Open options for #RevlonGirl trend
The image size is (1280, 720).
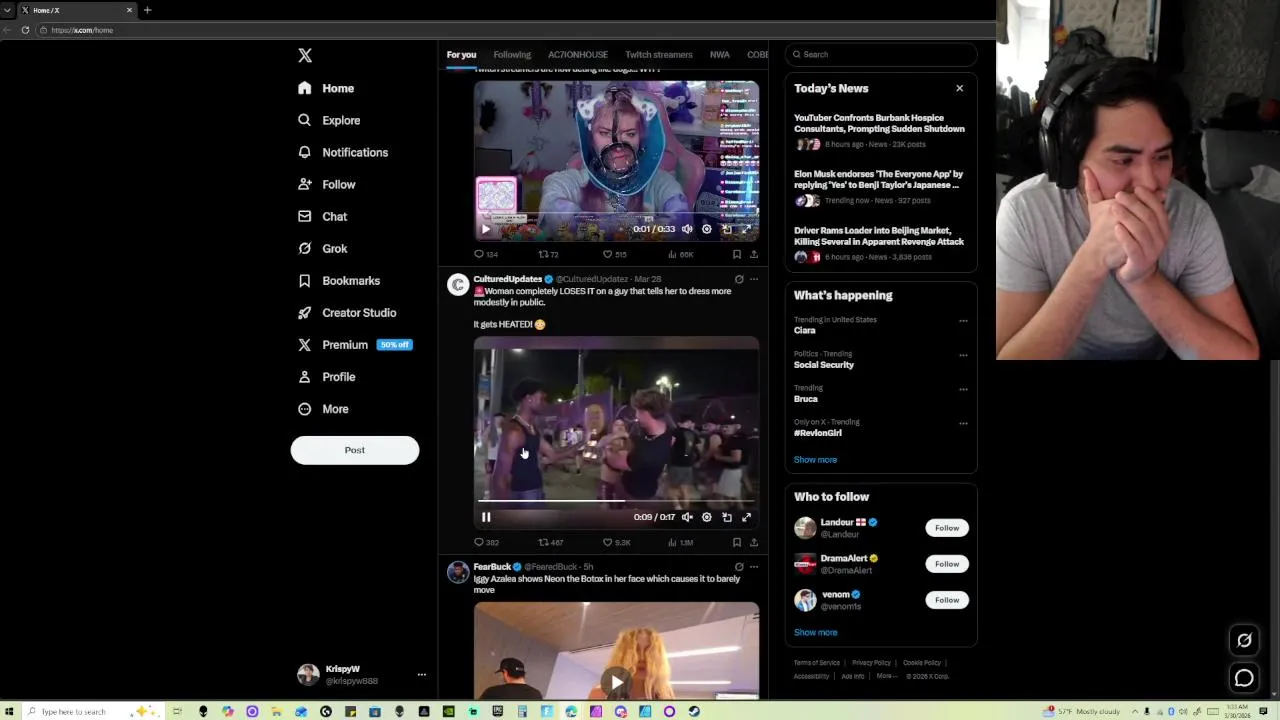(x=963, y=423)
